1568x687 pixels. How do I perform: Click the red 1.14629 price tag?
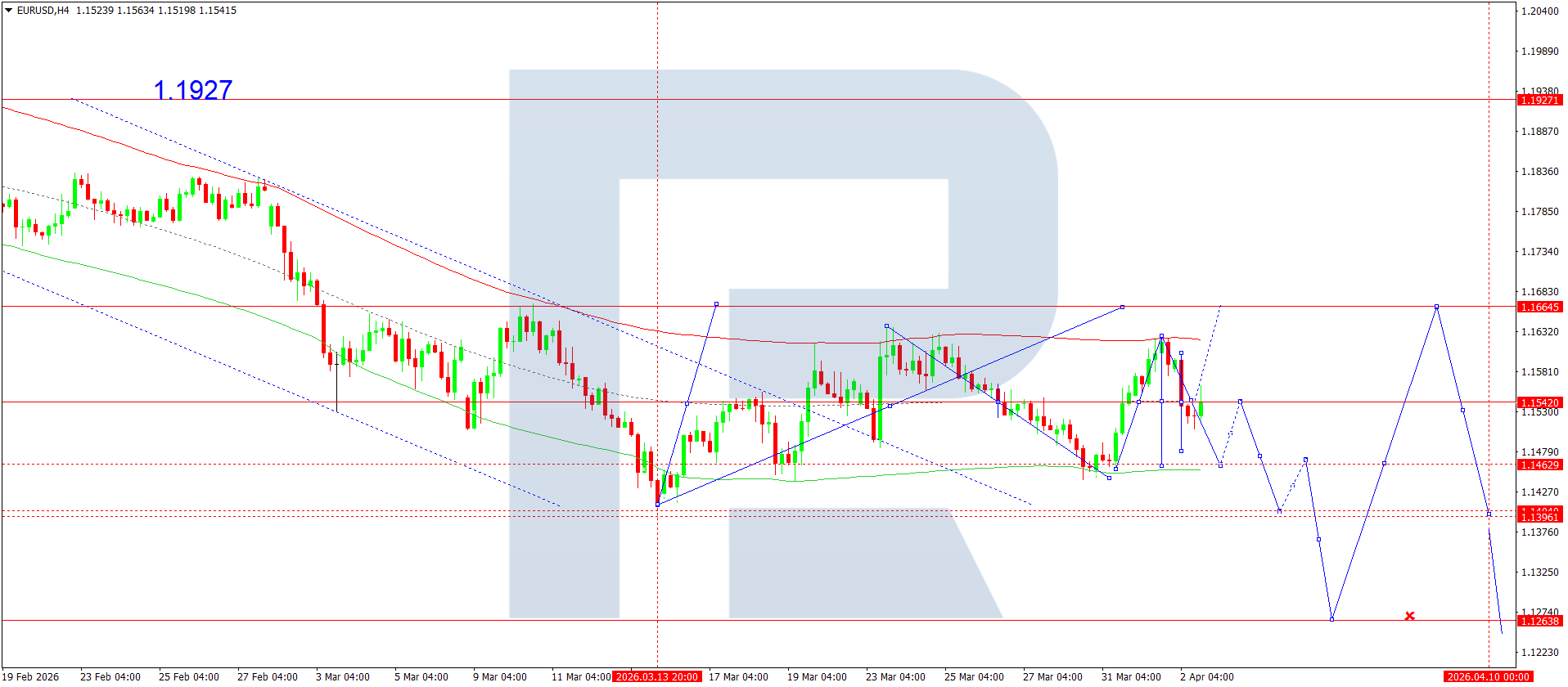[1539, 465]
